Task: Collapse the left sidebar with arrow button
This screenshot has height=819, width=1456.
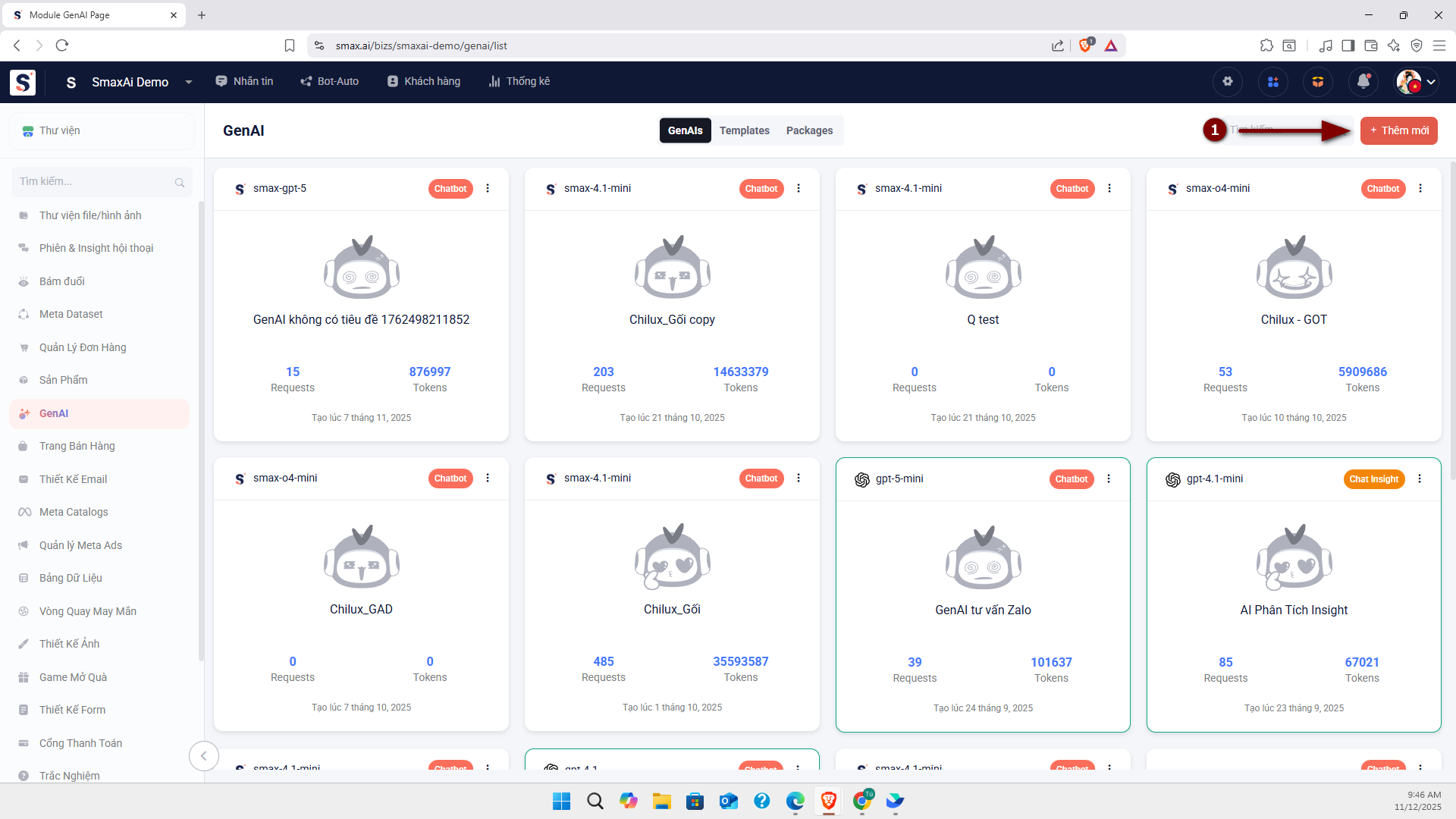Action: click(203, 755)
